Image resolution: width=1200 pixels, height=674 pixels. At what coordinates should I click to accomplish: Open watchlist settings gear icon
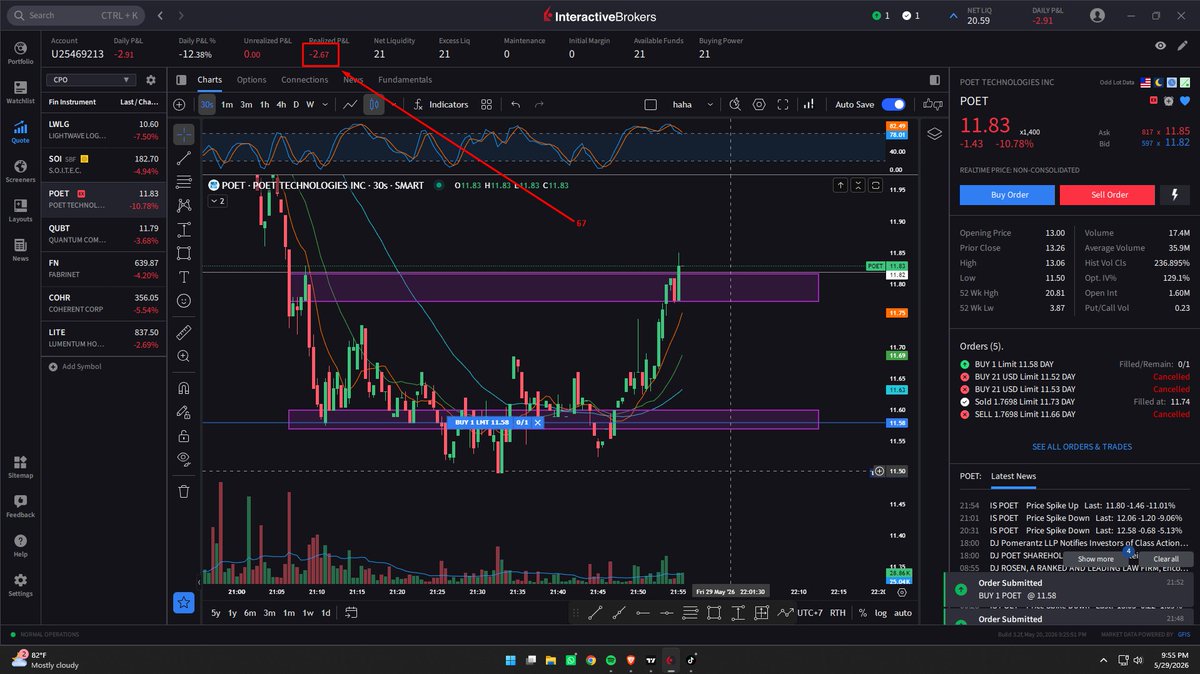[x=151, y=80]
